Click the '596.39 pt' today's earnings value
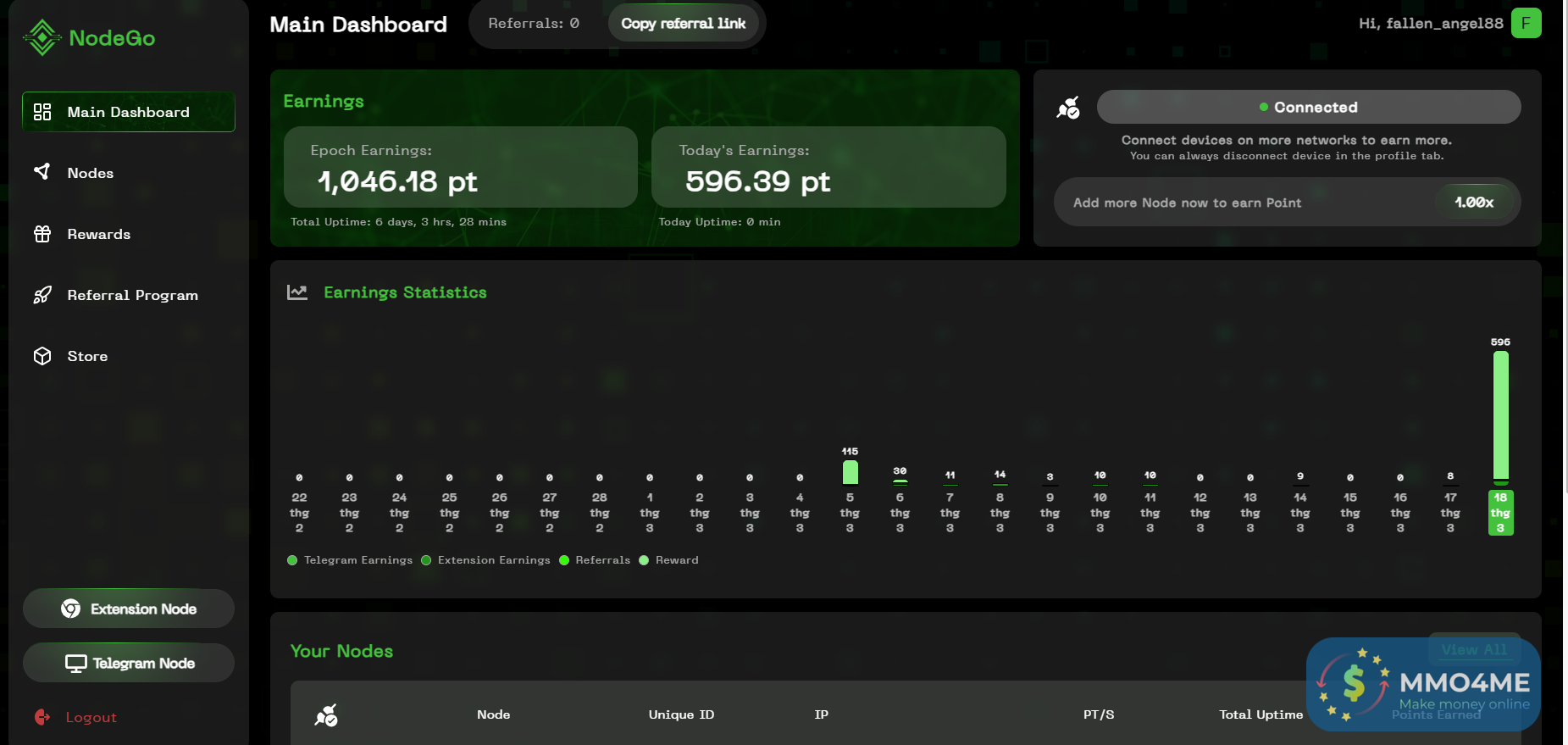 758,181
